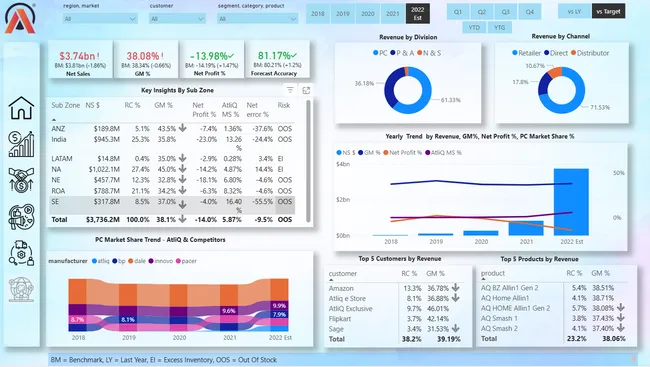Switch comparison to vs LY
Viewport: 650px width, 367px height.
(x=574, y=12)
